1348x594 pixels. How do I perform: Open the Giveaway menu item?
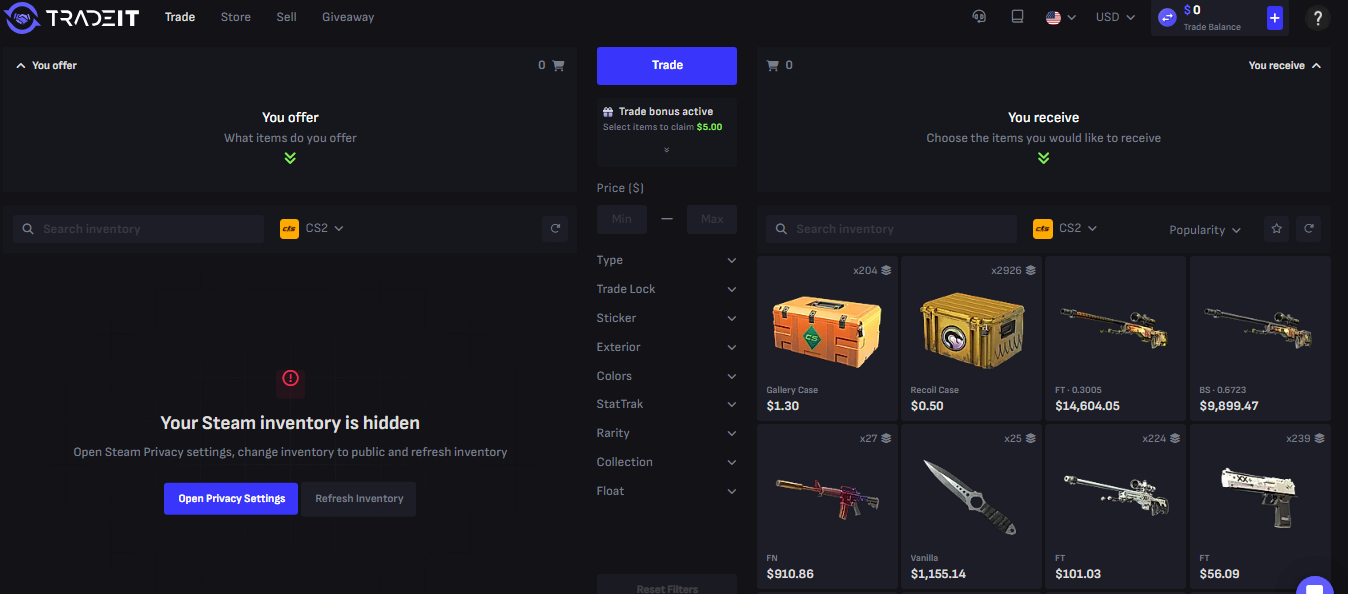tap(348, 17)
